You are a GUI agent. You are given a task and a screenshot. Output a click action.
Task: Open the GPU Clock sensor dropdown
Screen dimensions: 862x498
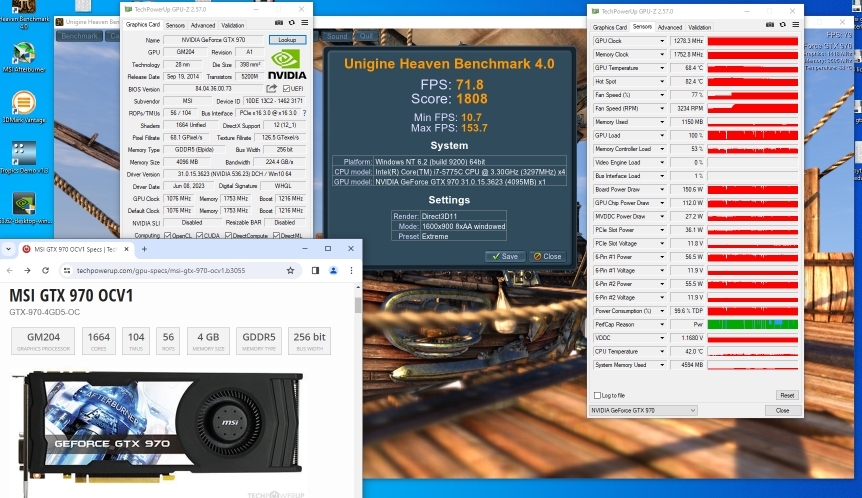662,41
